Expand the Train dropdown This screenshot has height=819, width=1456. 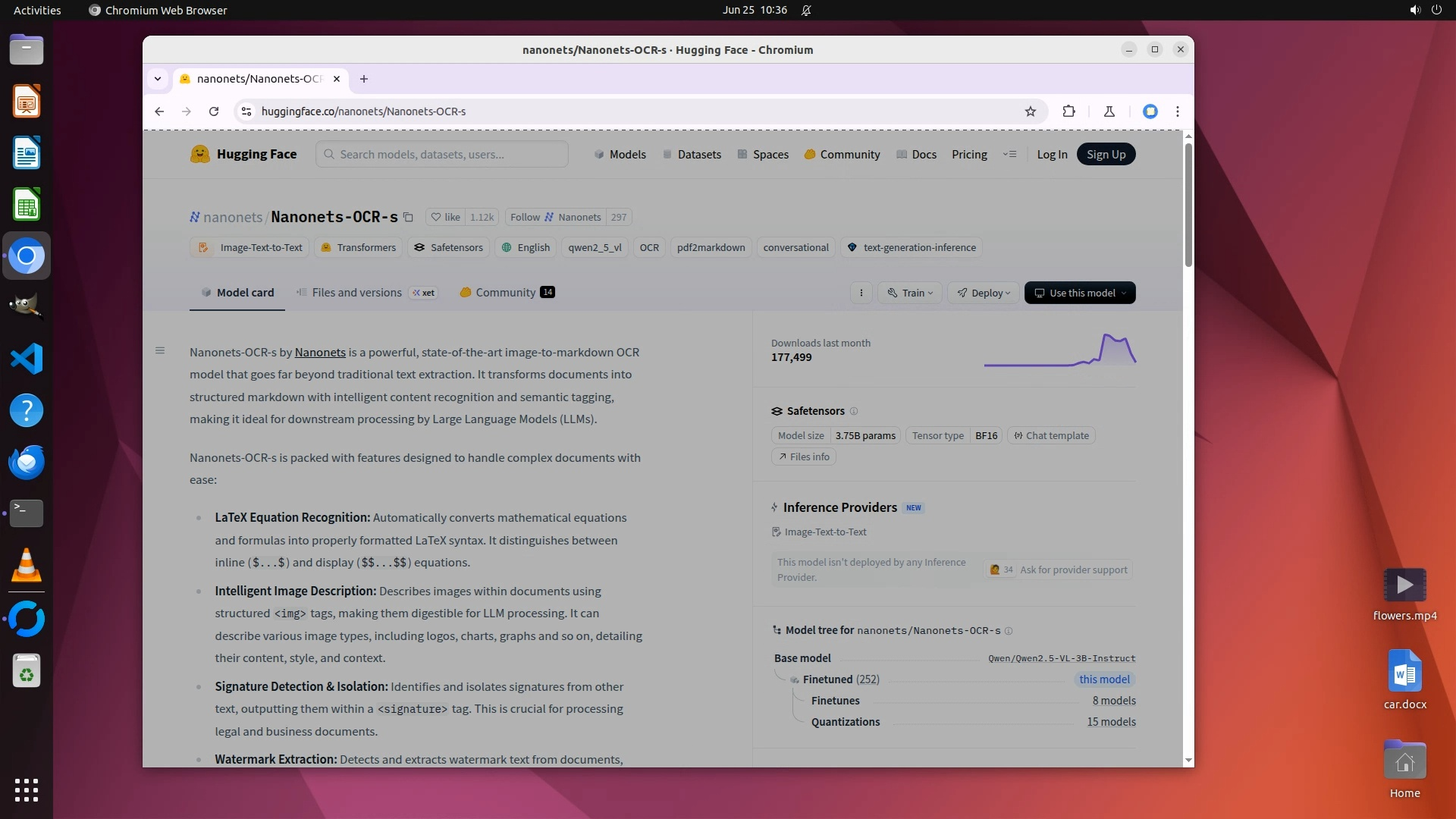click(x=910, y=293)
